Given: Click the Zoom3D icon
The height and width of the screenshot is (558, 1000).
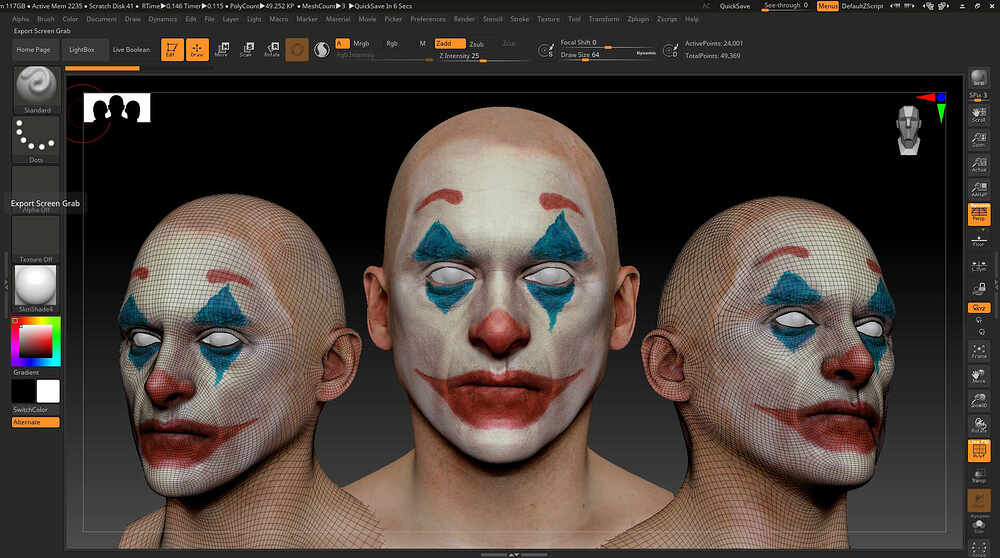Looking at the screenshot, I should coord(978,400).
